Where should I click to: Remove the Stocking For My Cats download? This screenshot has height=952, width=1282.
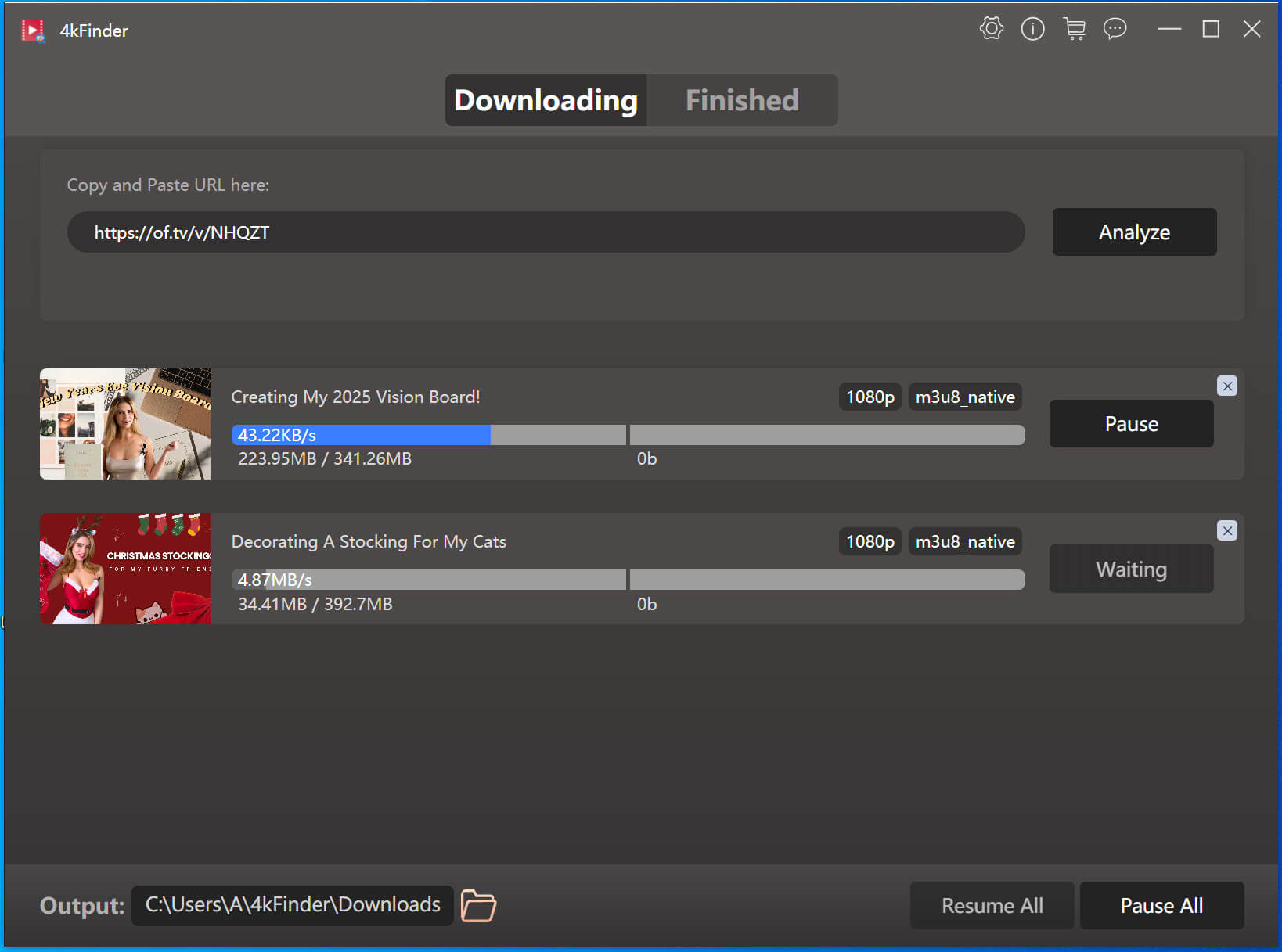point(1226,531)
